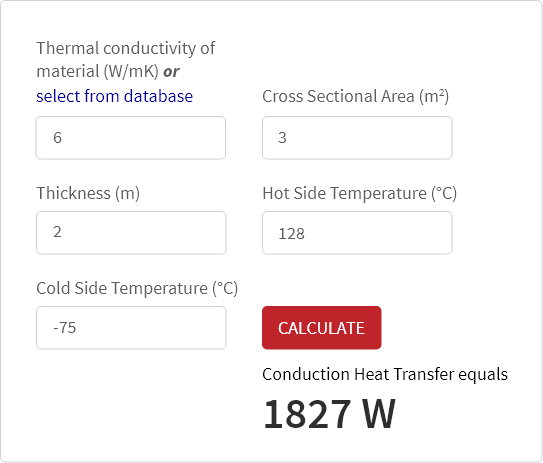Image resolution: width=543 pixels, height=463 pixels.
Task: Focus the Hot Side Temperature input
Action: click(357, 233)
